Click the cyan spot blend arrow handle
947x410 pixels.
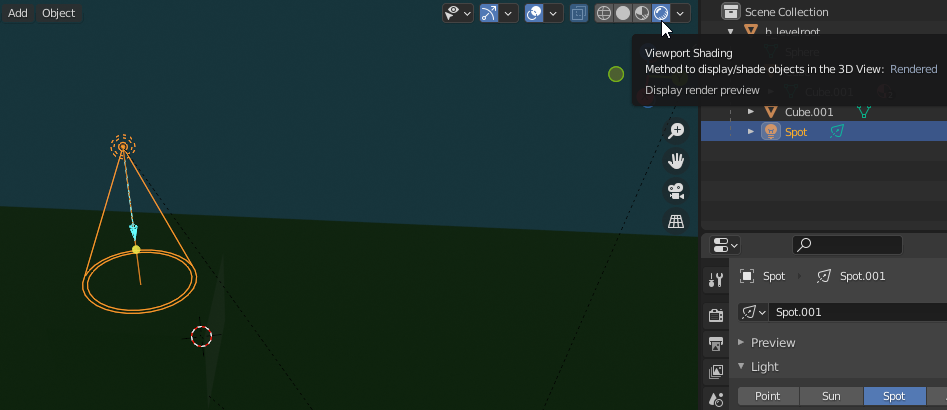coord(133,231)
